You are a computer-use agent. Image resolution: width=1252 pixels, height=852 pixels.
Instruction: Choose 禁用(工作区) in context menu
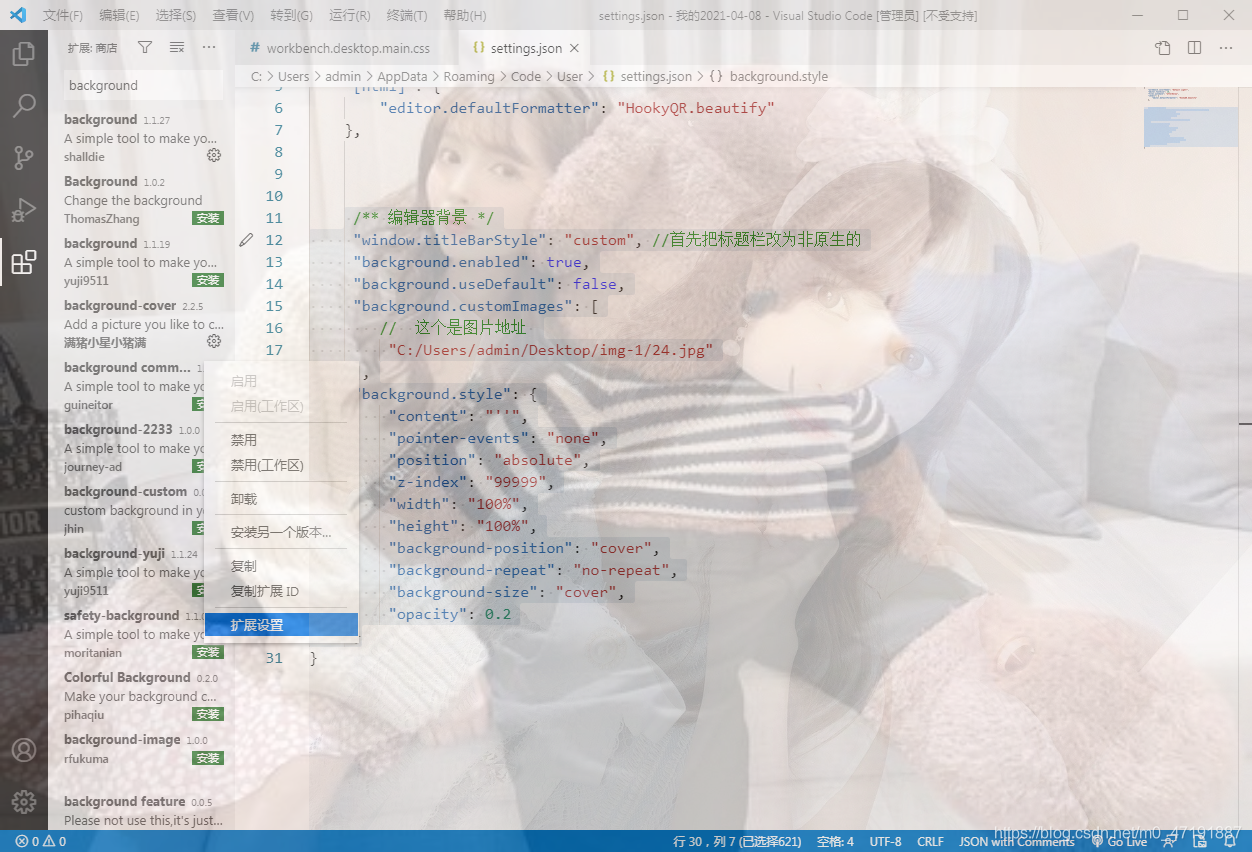click(281, 465)
